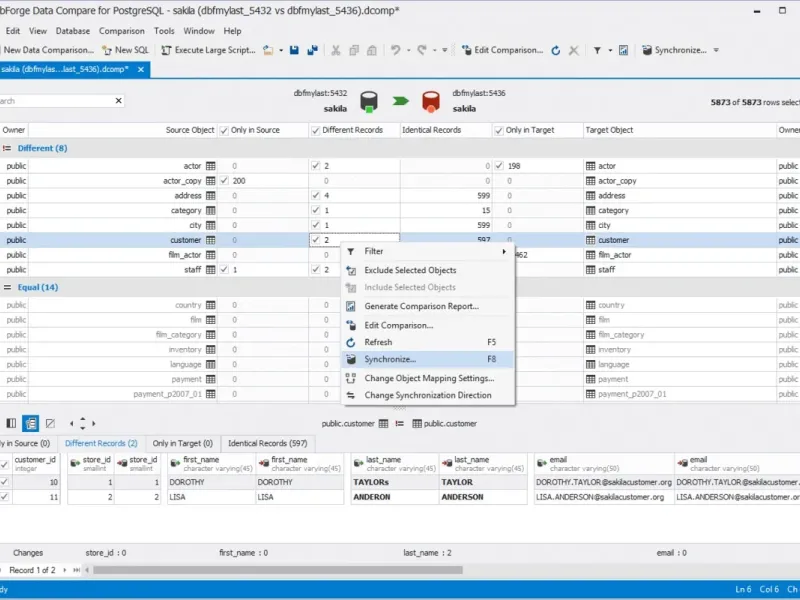Close the sakila dcomp document tab
This screenshot has width=800, height=600.
(x=141, y=69)
